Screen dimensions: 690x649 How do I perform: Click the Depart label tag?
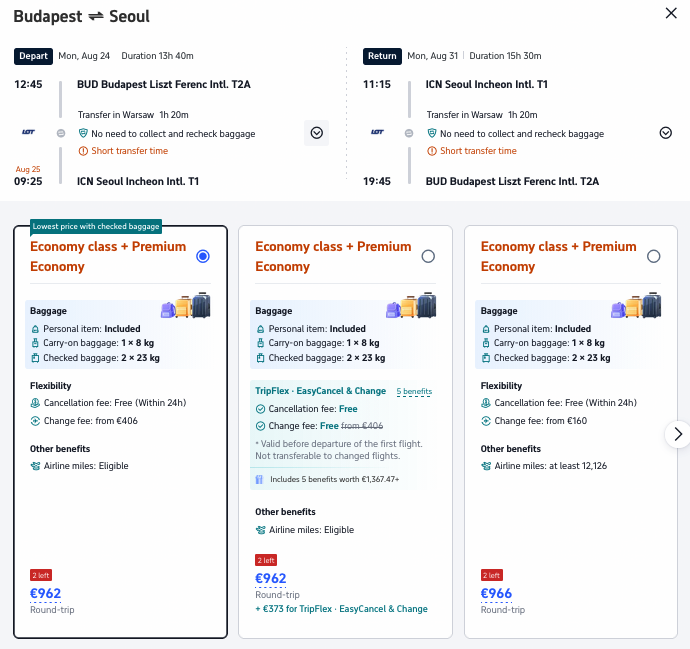point(33,56)
